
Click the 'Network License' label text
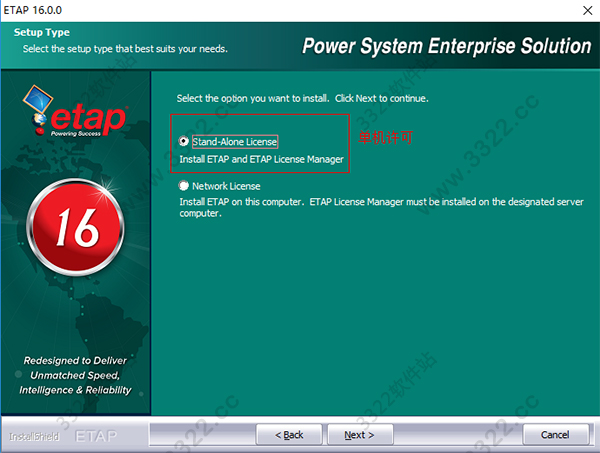(x=226, y=186)
